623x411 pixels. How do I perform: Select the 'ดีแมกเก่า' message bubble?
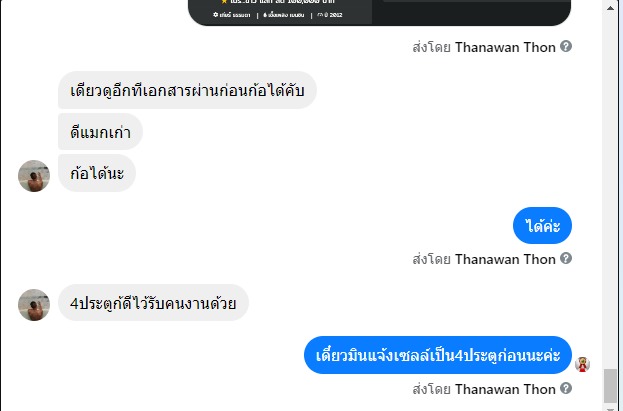tap(100, 132)
